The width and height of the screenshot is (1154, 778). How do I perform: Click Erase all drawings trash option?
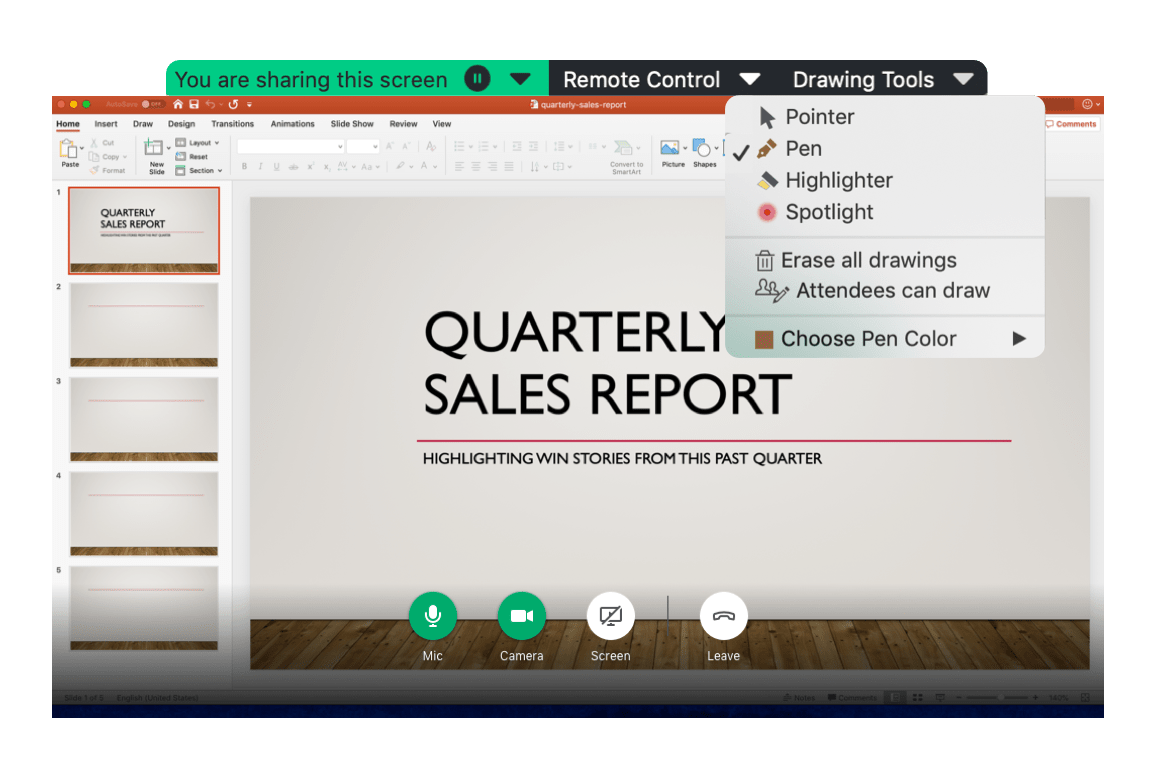(x=867, y=261)
